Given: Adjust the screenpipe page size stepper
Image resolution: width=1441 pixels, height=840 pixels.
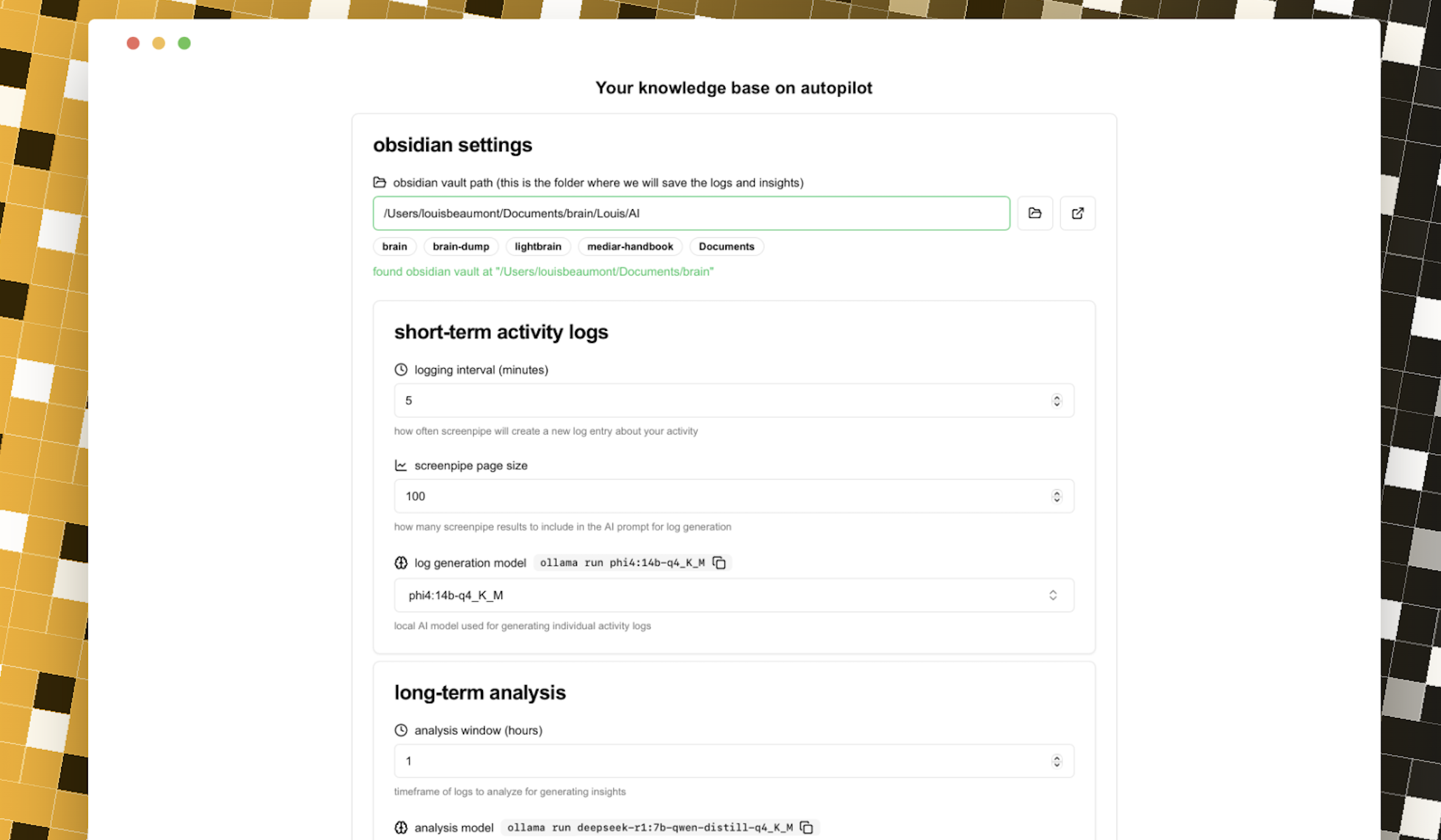Looking at the screenshot, I should tap(1056, 496).
